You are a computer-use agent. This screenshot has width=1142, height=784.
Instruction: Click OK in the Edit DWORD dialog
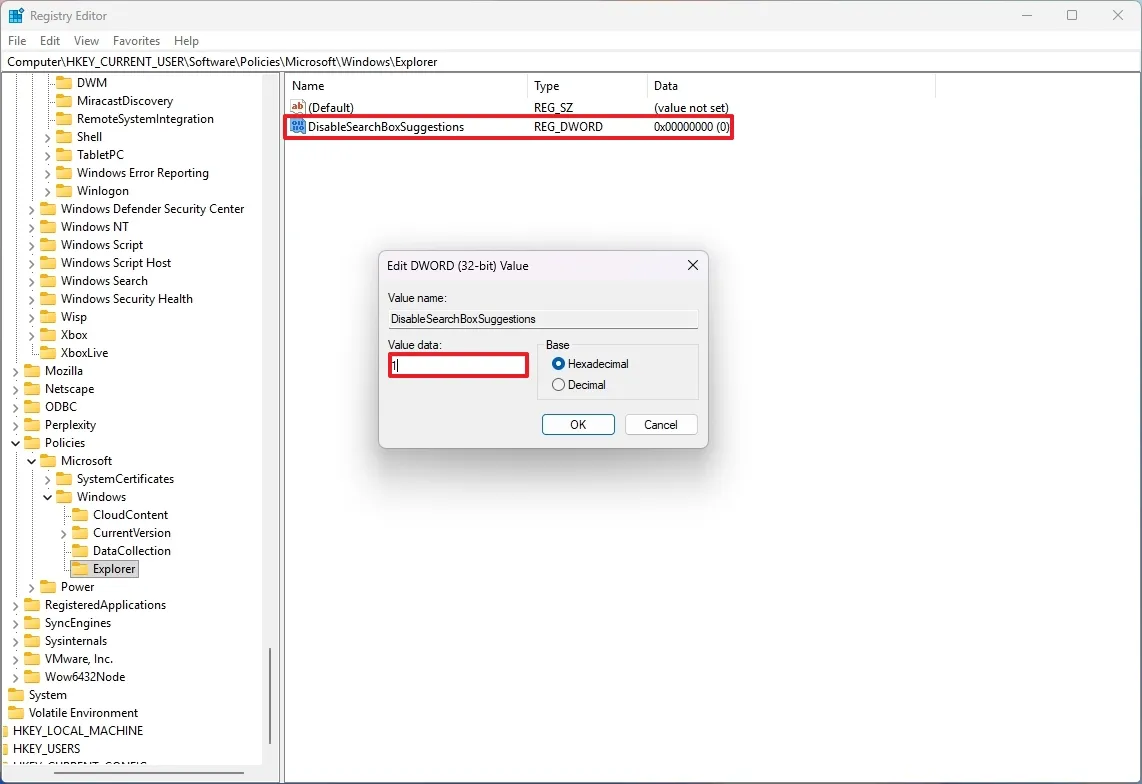coord(577,424)
